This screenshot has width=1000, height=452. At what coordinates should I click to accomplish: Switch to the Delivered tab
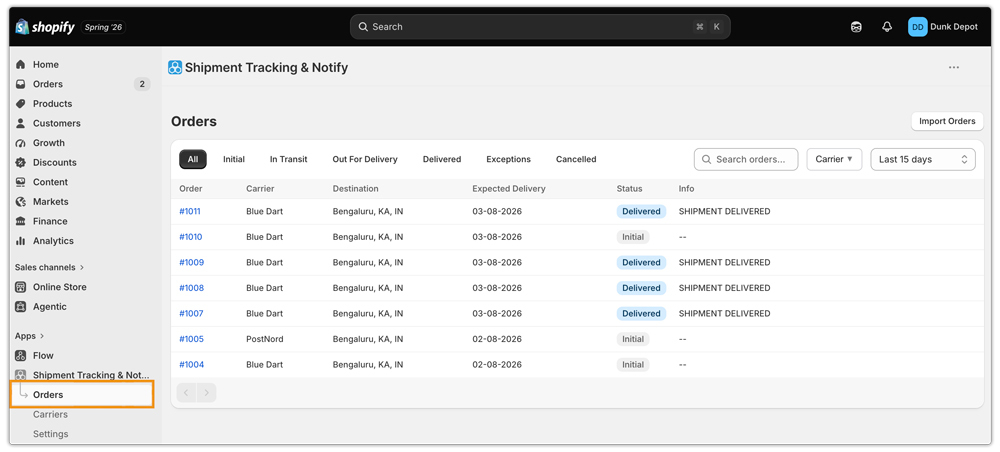coord(442,159)
